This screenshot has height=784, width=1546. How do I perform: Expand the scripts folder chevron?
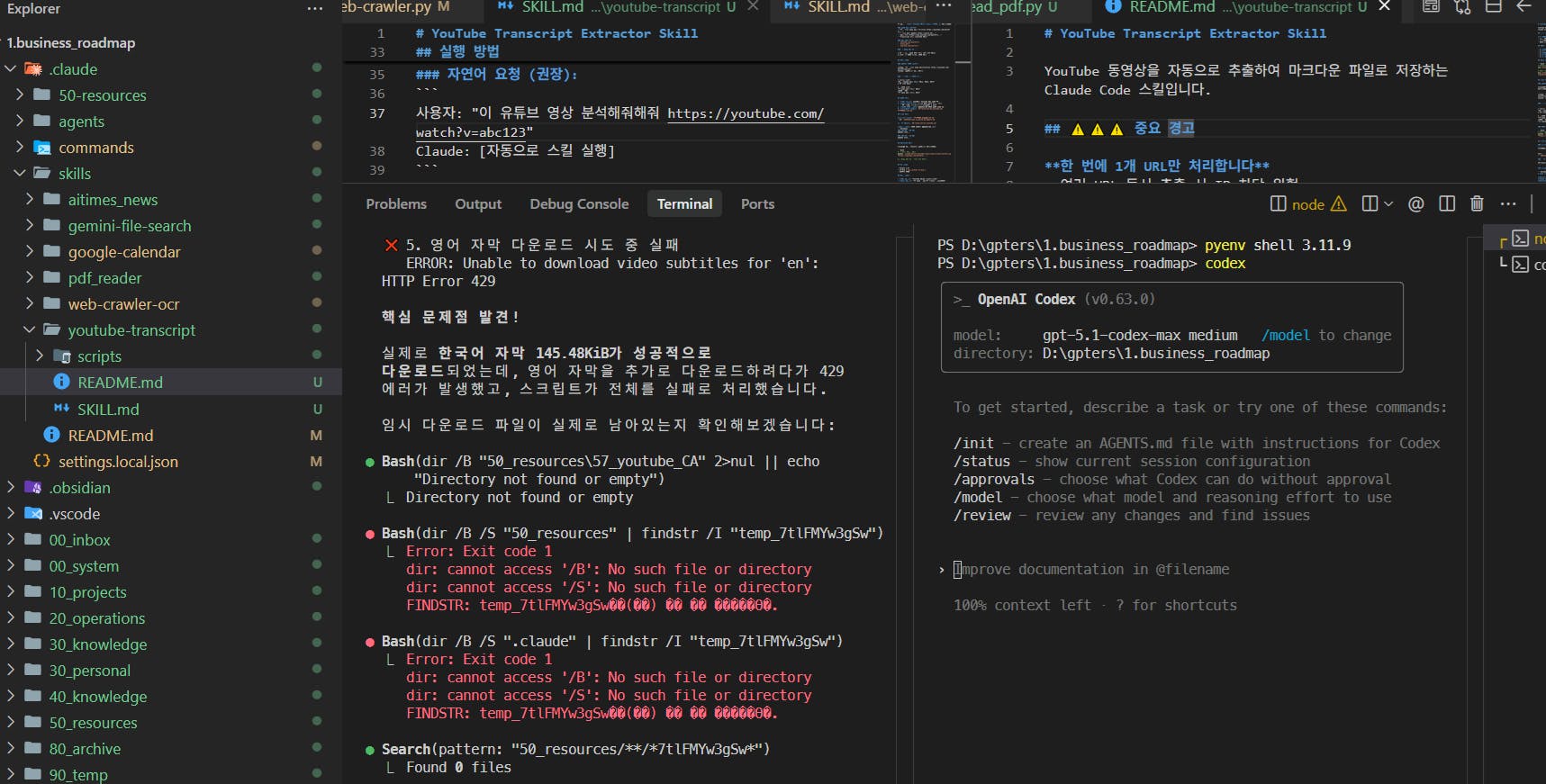(40, 356)
